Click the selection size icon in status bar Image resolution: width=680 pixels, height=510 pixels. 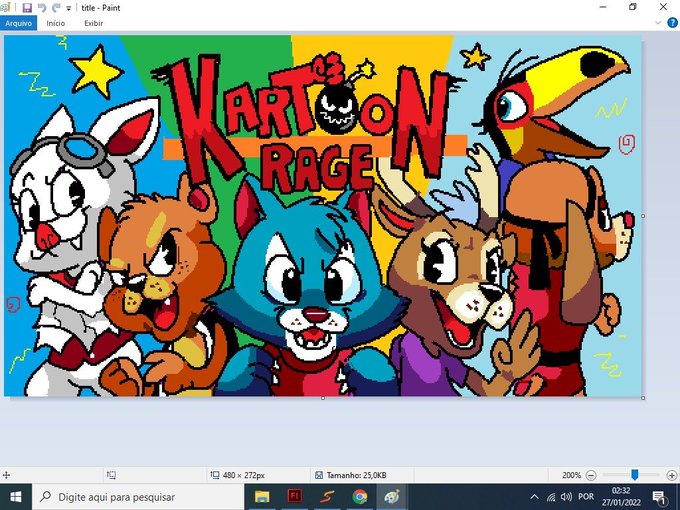[111, 475]
